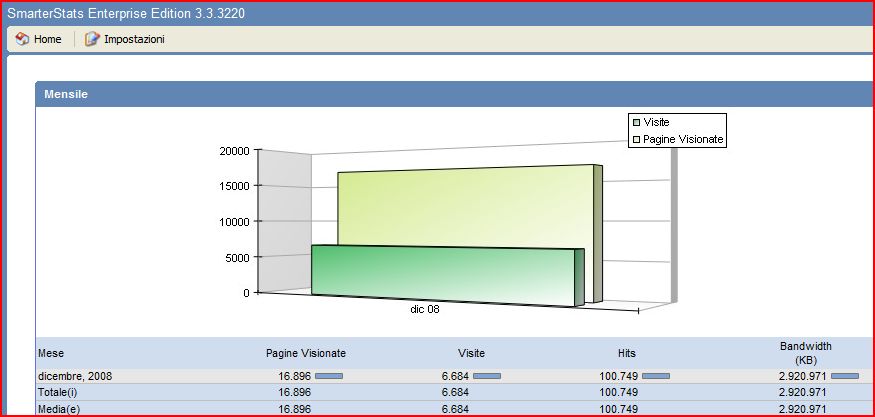Screen dimensions: 875x417
Task: Click the Pagine Visionate progress bar in dicembre row
Action: coord(329,376)
